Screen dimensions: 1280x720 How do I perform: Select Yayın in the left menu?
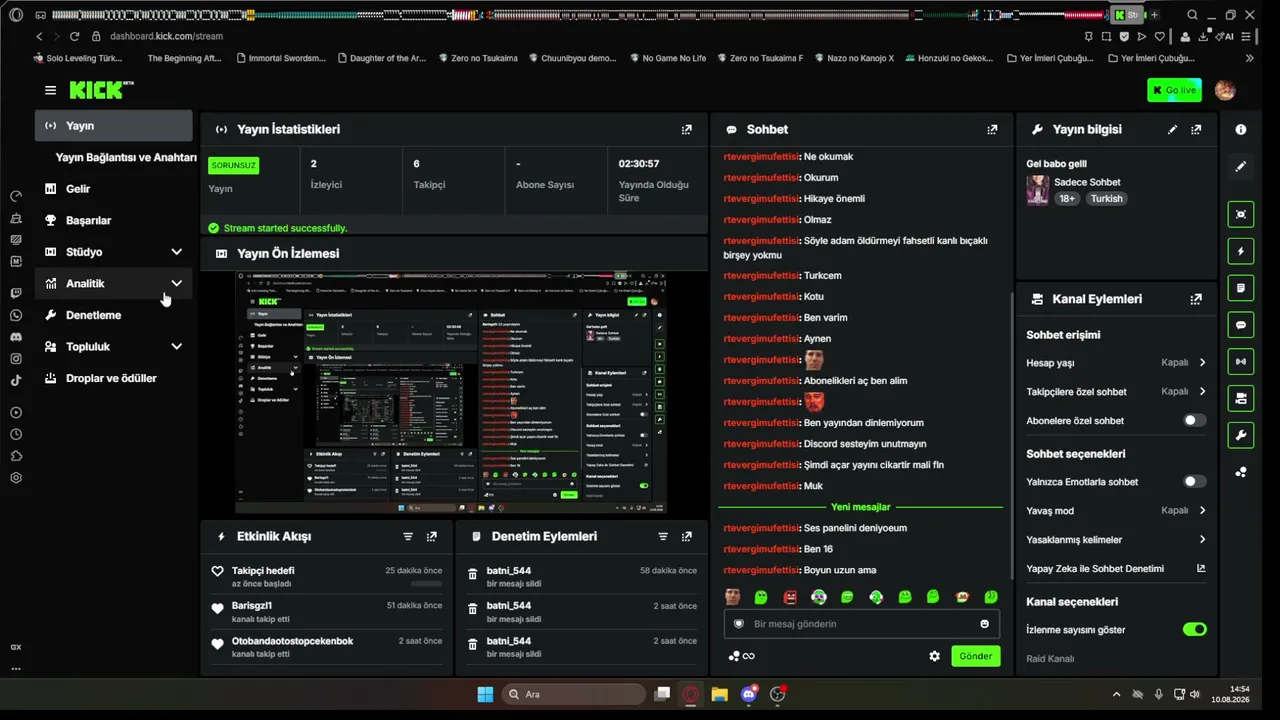click(114, 126)
